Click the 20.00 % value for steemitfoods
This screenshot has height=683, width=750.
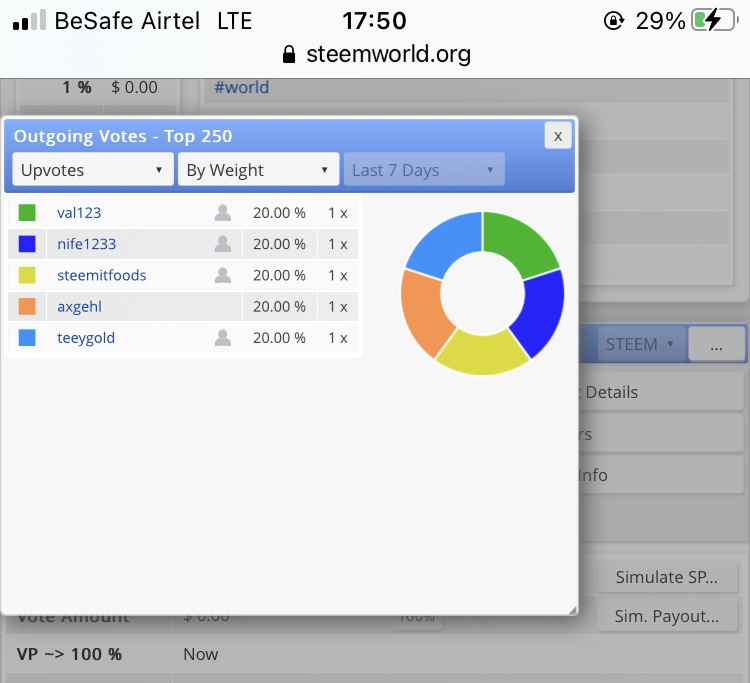tap(279, 275)
